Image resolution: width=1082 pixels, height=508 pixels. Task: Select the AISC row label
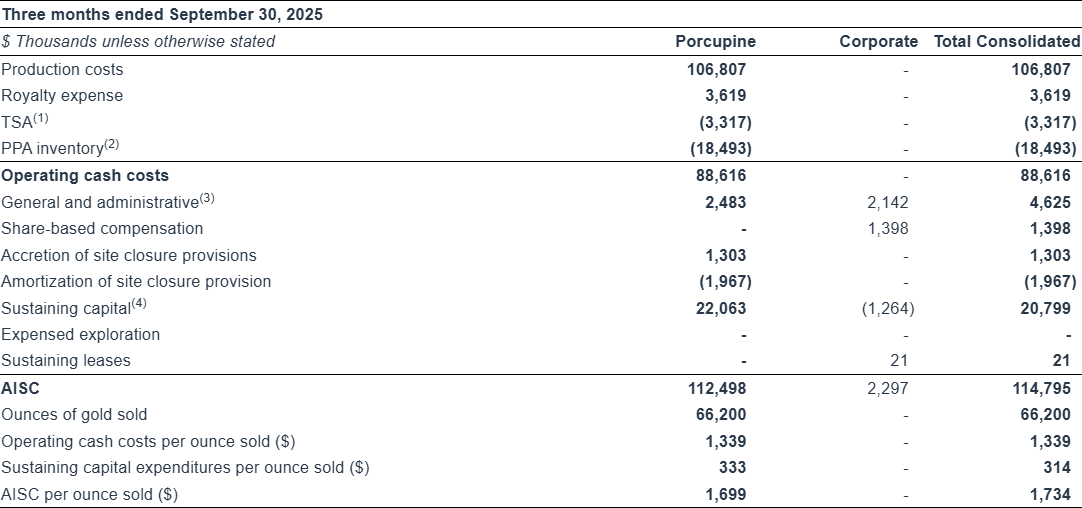(x=20, y=388)
